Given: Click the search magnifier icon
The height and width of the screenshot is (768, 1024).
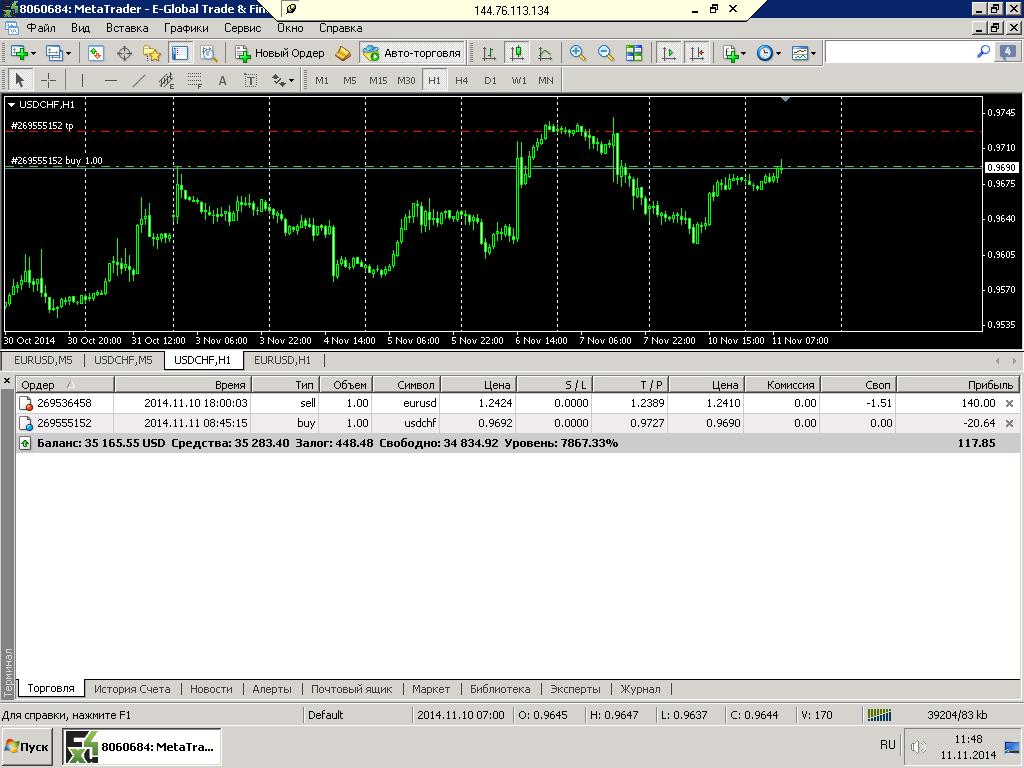Looking at the screenshot, I should click(x=983, y=52).
